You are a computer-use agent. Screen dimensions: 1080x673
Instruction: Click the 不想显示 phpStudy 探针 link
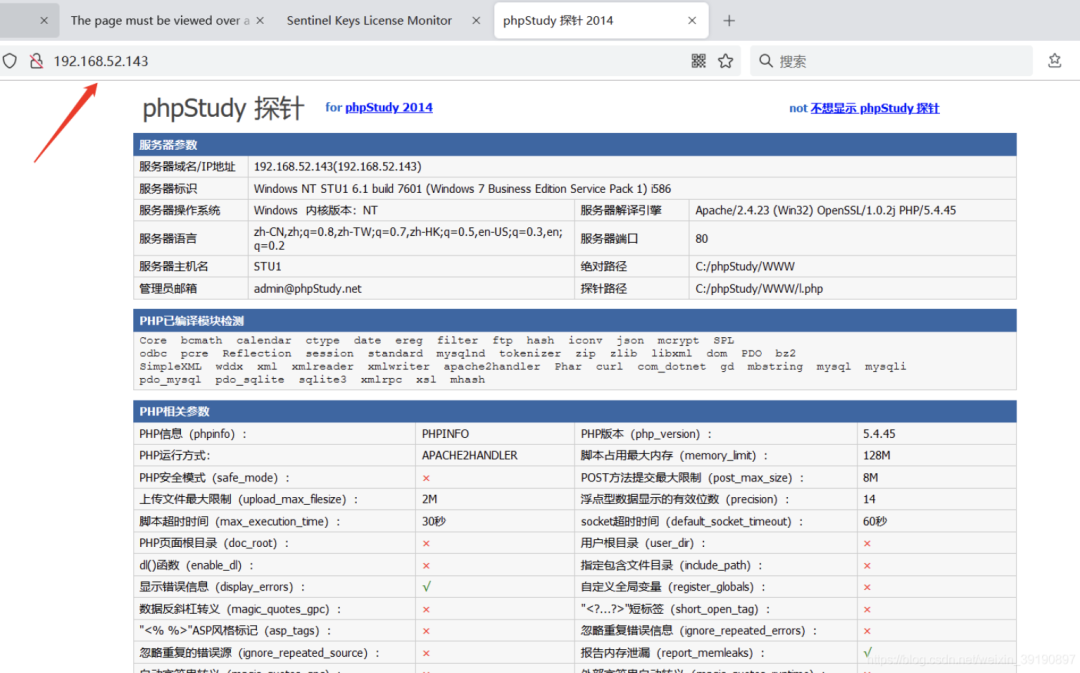click(x=875, y=108)
